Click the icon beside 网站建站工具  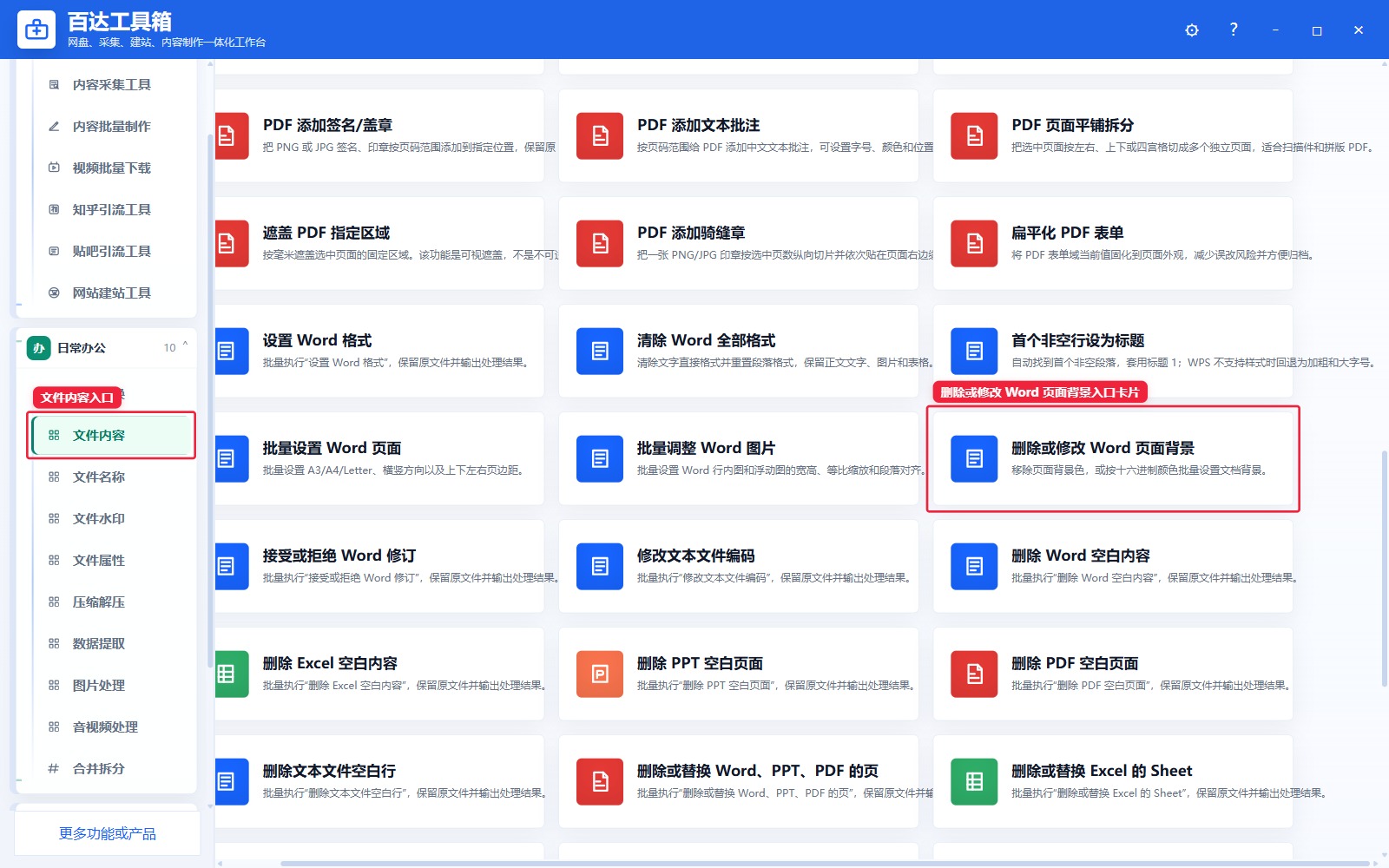point(54,293)
